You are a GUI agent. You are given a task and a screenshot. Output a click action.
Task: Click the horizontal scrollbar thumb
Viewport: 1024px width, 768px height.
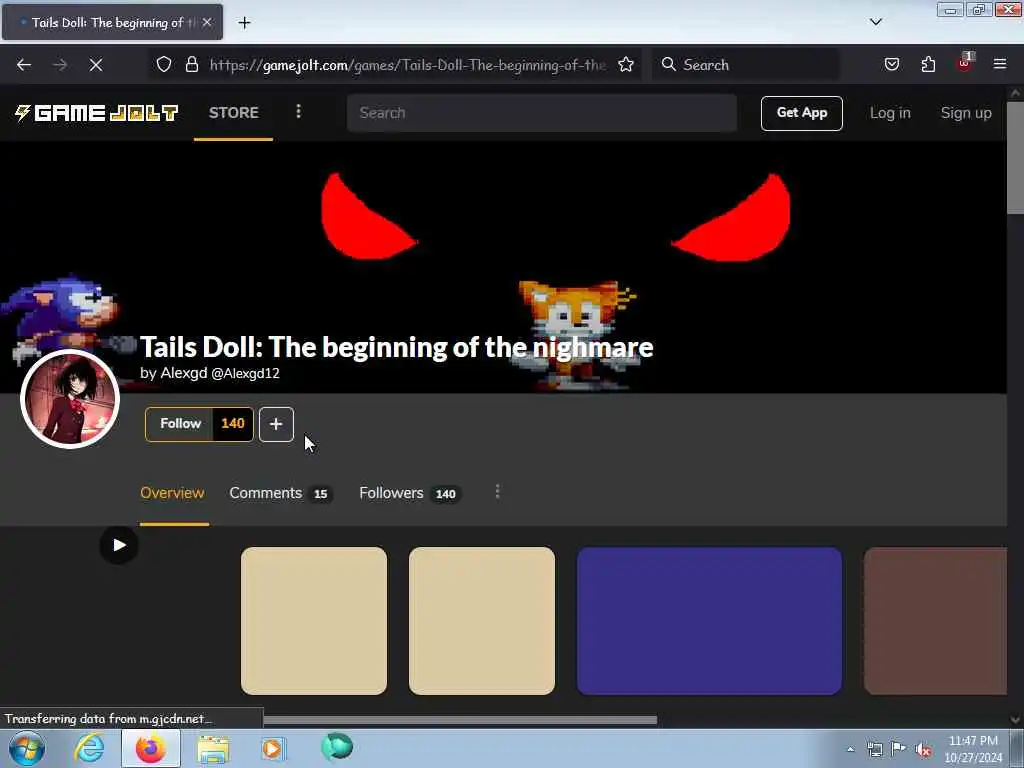click(460, 720)
